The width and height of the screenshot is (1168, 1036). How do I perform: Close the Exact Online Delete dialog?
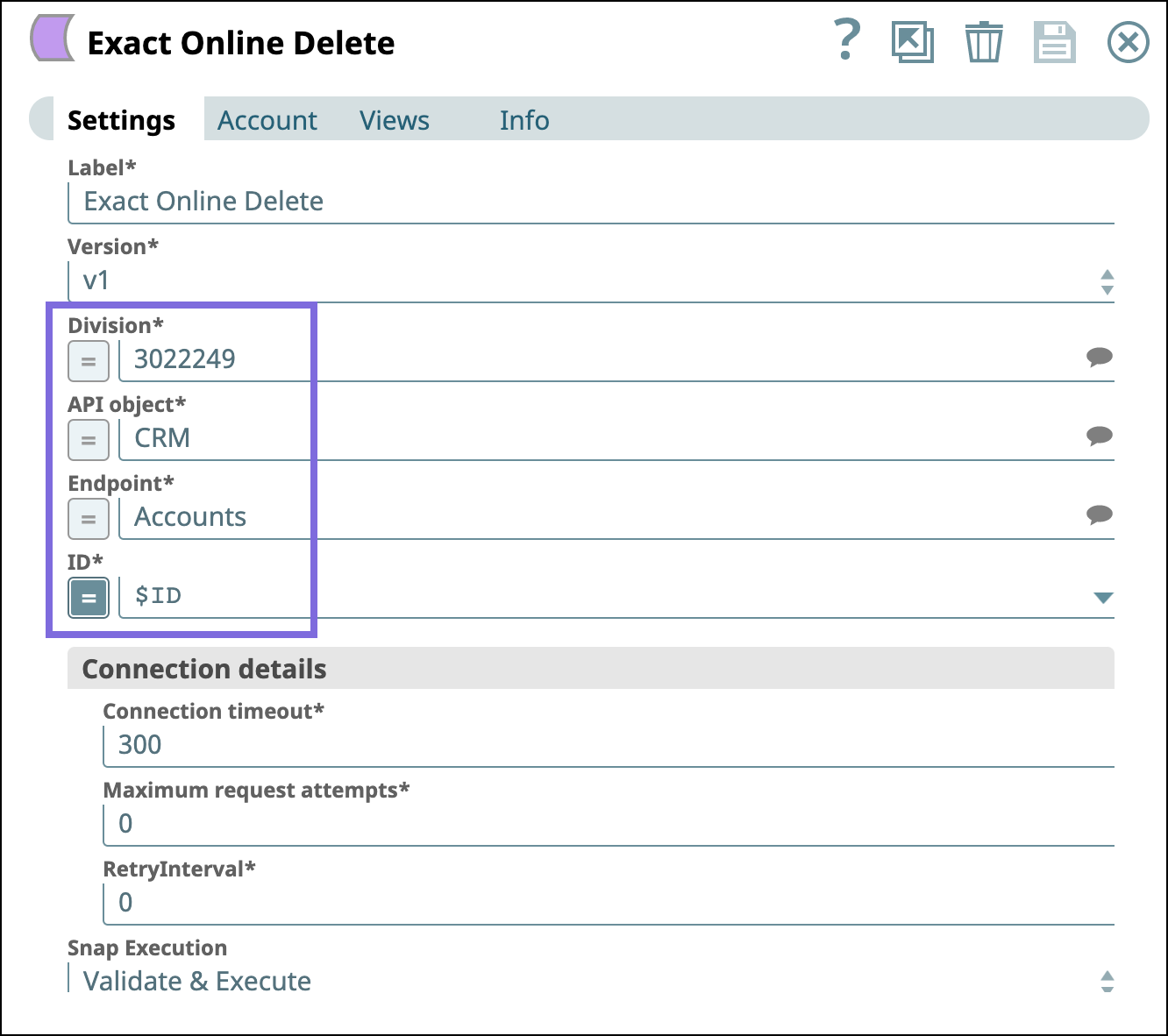1128,42
